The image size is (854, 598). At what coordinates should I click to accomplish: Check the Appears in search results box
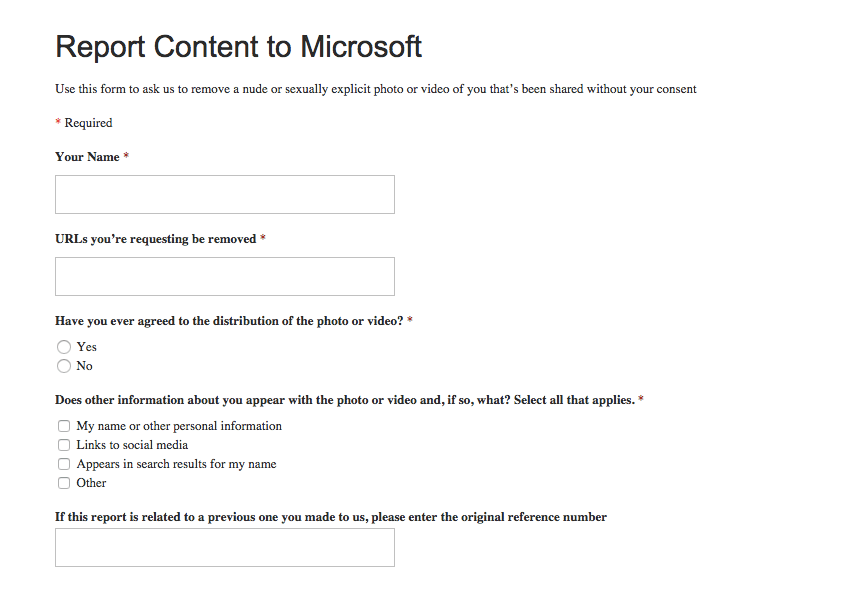click(x=64, y=464)
